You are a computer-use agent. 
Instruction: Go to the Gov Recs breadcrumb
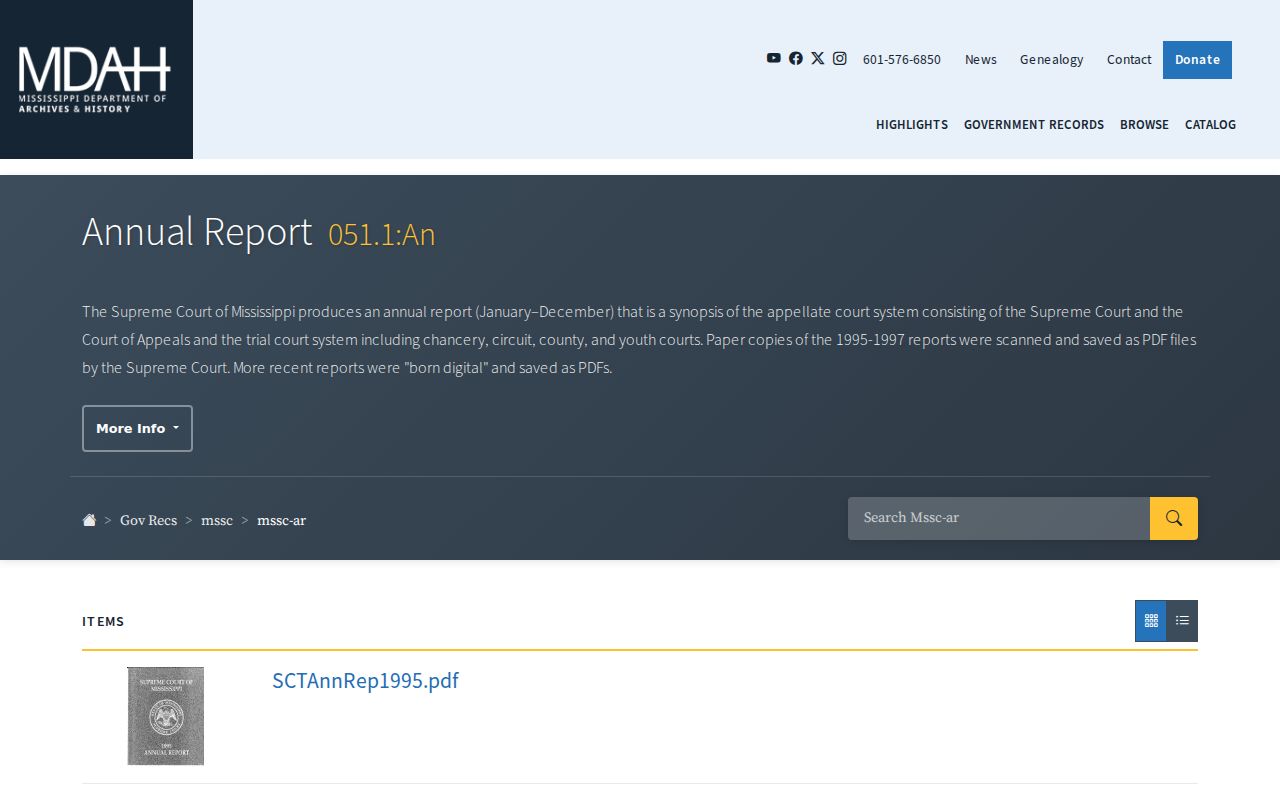pyautogui.click(x=148, y=520)
